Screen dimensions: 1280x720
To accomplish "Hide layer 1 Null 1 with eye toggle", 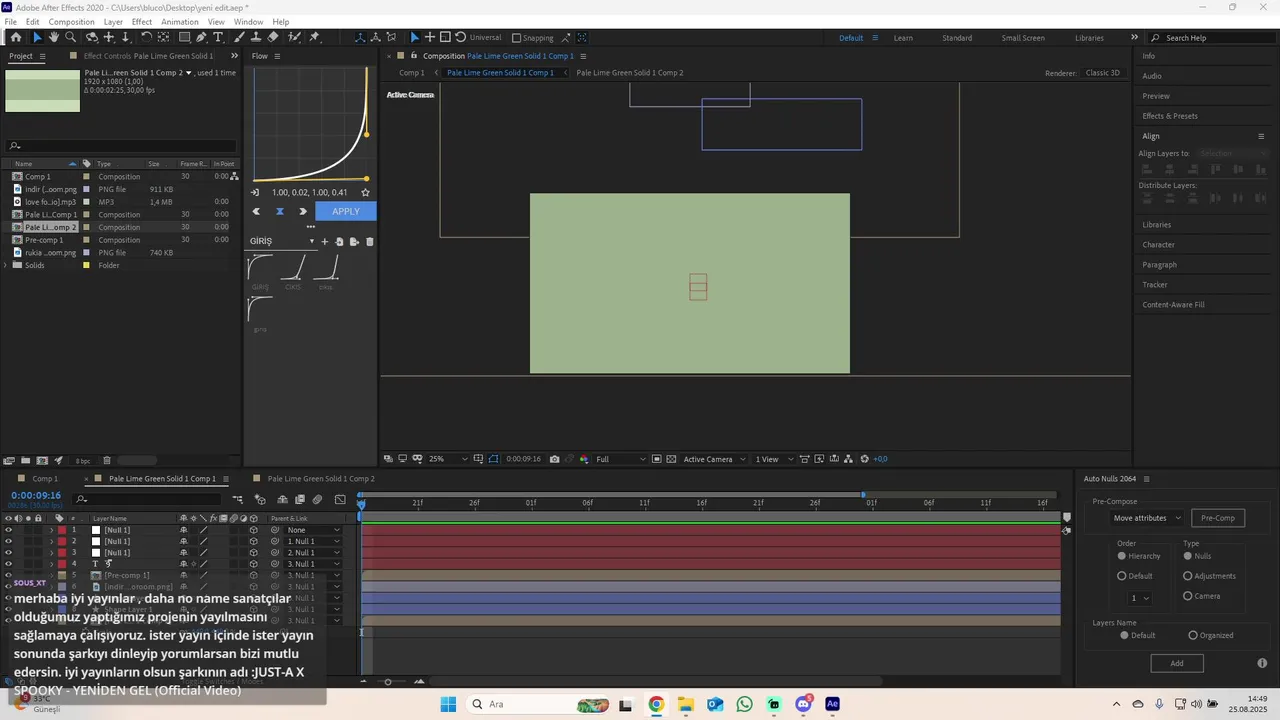I will [9, 530].
